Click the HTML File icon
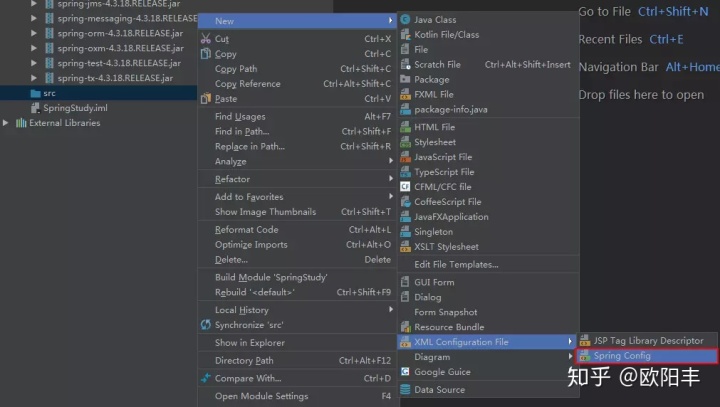The height and width of the screenshot is (407, 720). [405, 127]
